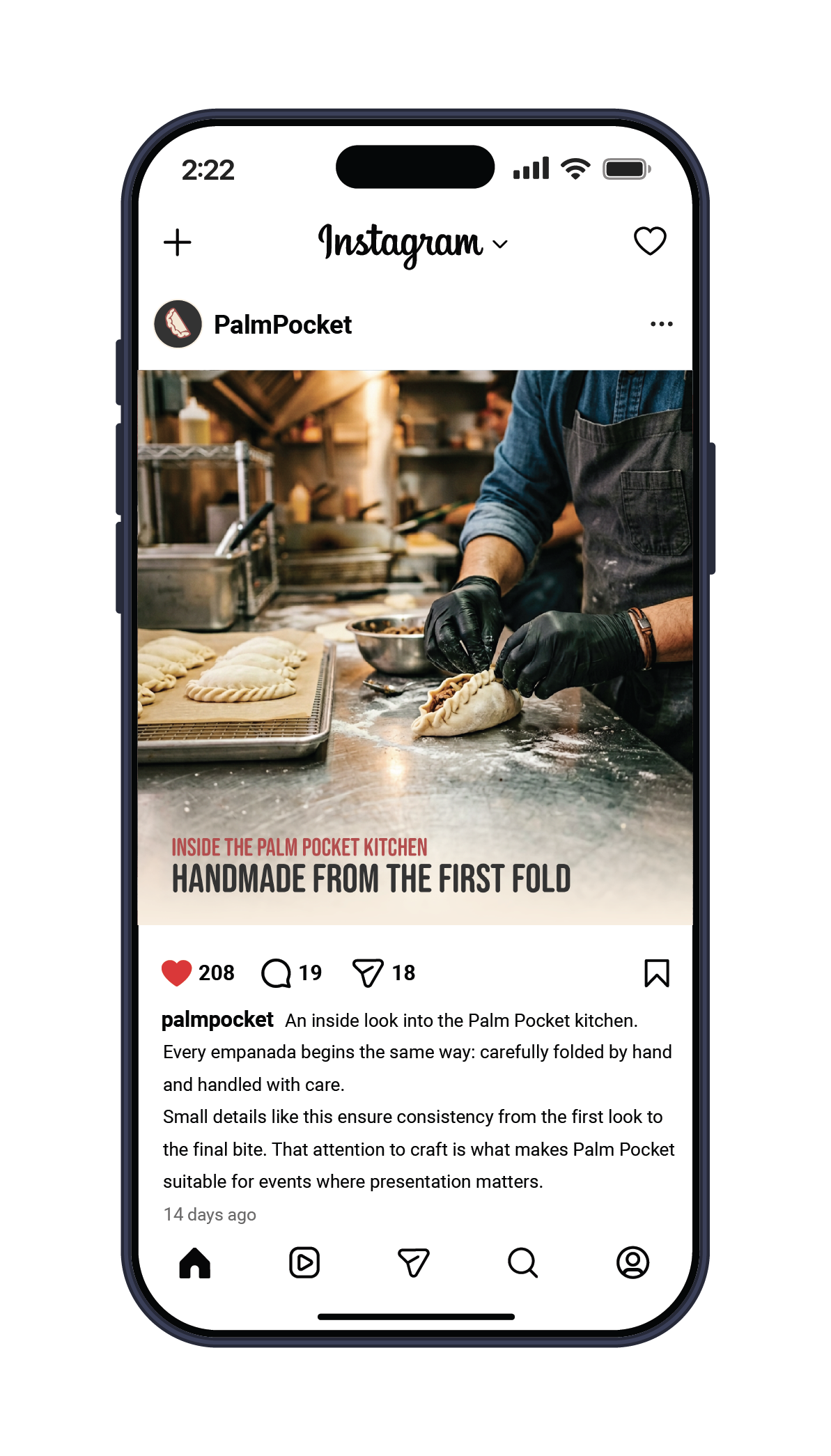Go to the Home tab
The image size is (831, 1456).
[195, 1262]
